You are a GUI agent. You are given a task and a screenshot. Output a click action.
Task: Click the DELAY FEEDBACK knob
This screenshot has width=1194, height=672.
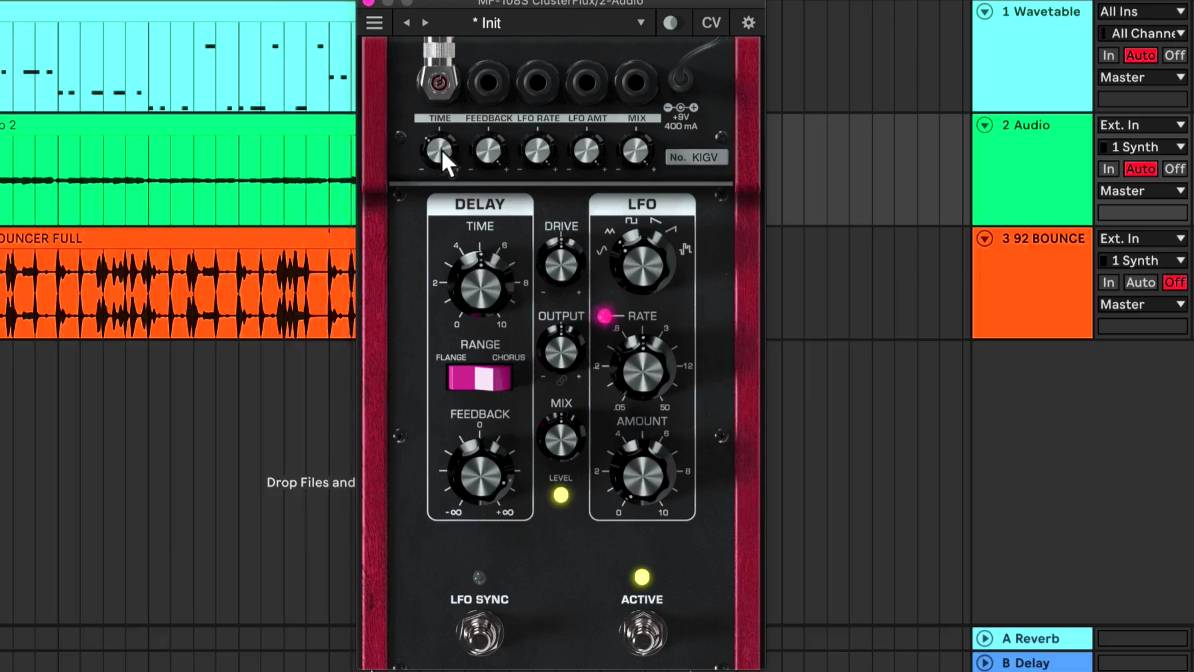[x=480, y=474]
